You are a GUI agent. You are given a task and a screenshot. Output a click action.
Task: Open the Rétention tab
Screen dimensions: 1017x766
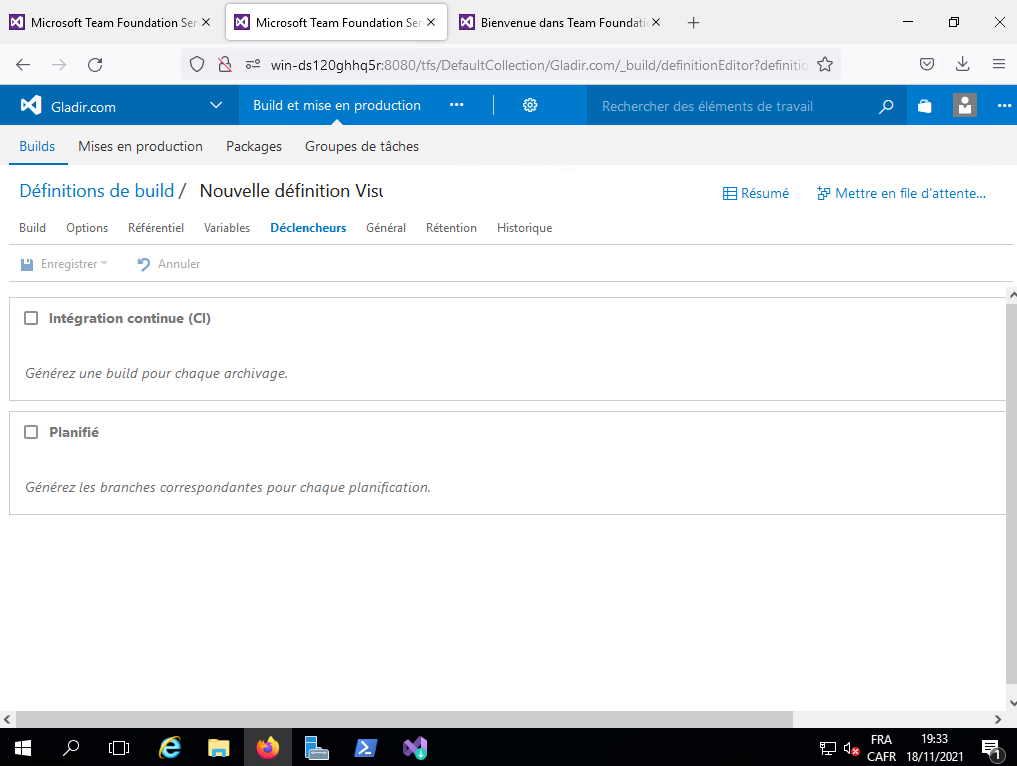[x=451, y=228]
